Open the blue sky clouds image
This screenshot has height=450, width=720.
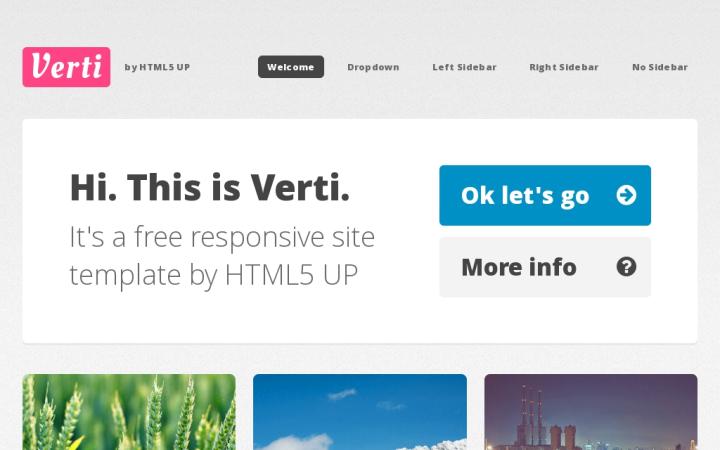(x=360, y=412)
